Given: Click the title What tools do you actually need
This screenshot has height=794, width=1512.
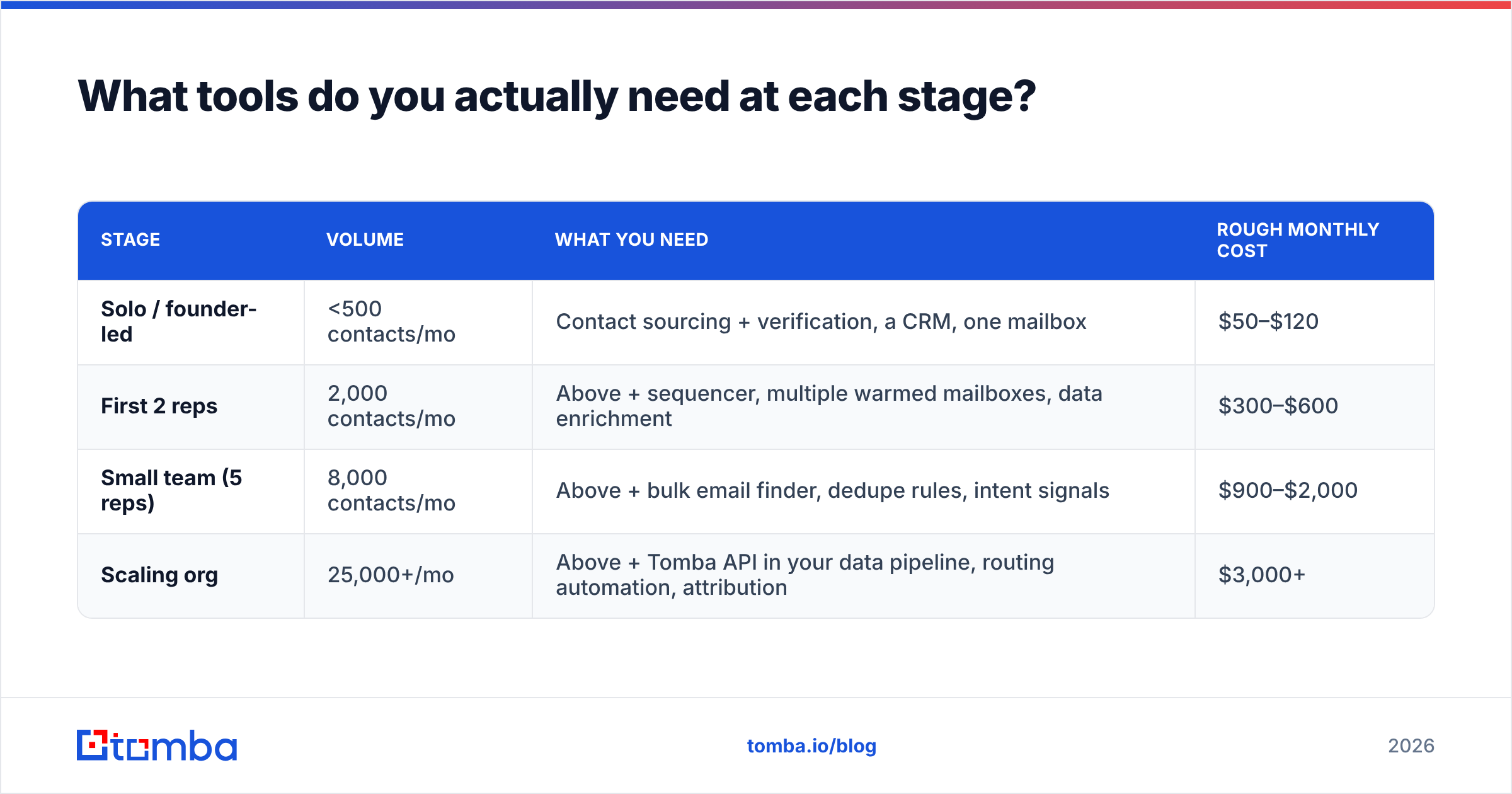Looking at the screenshot, I should (557, 97).
